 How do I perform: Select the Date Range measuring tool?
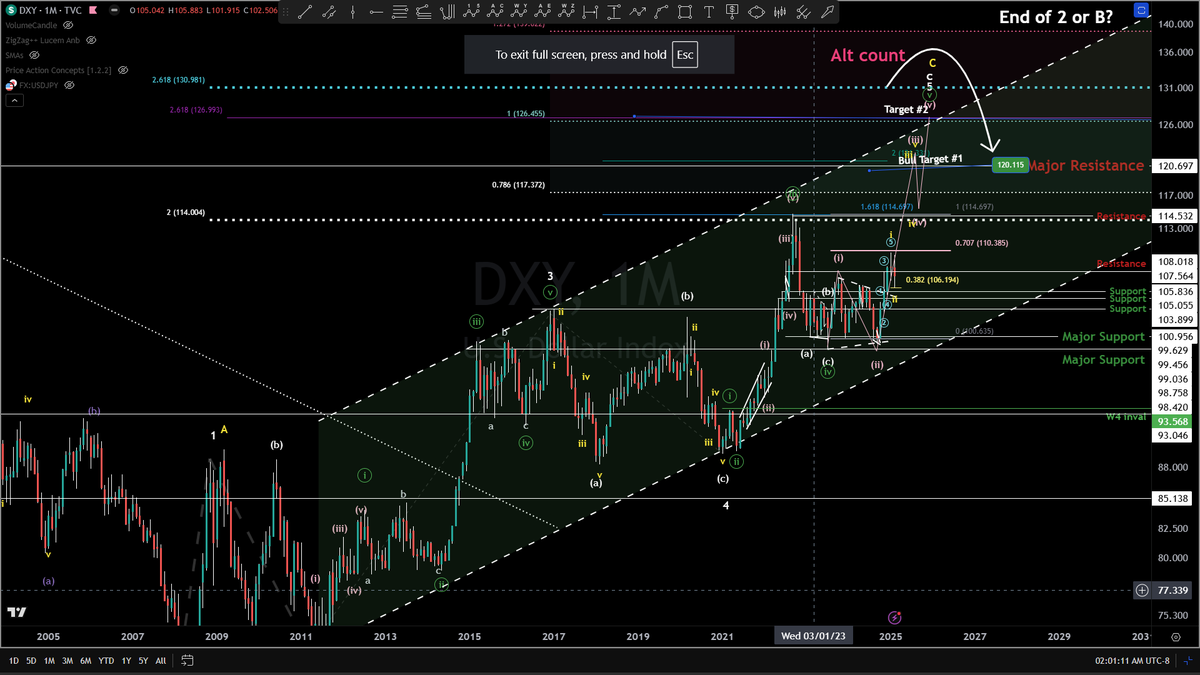pyautogui.click(x=591, y=12)
